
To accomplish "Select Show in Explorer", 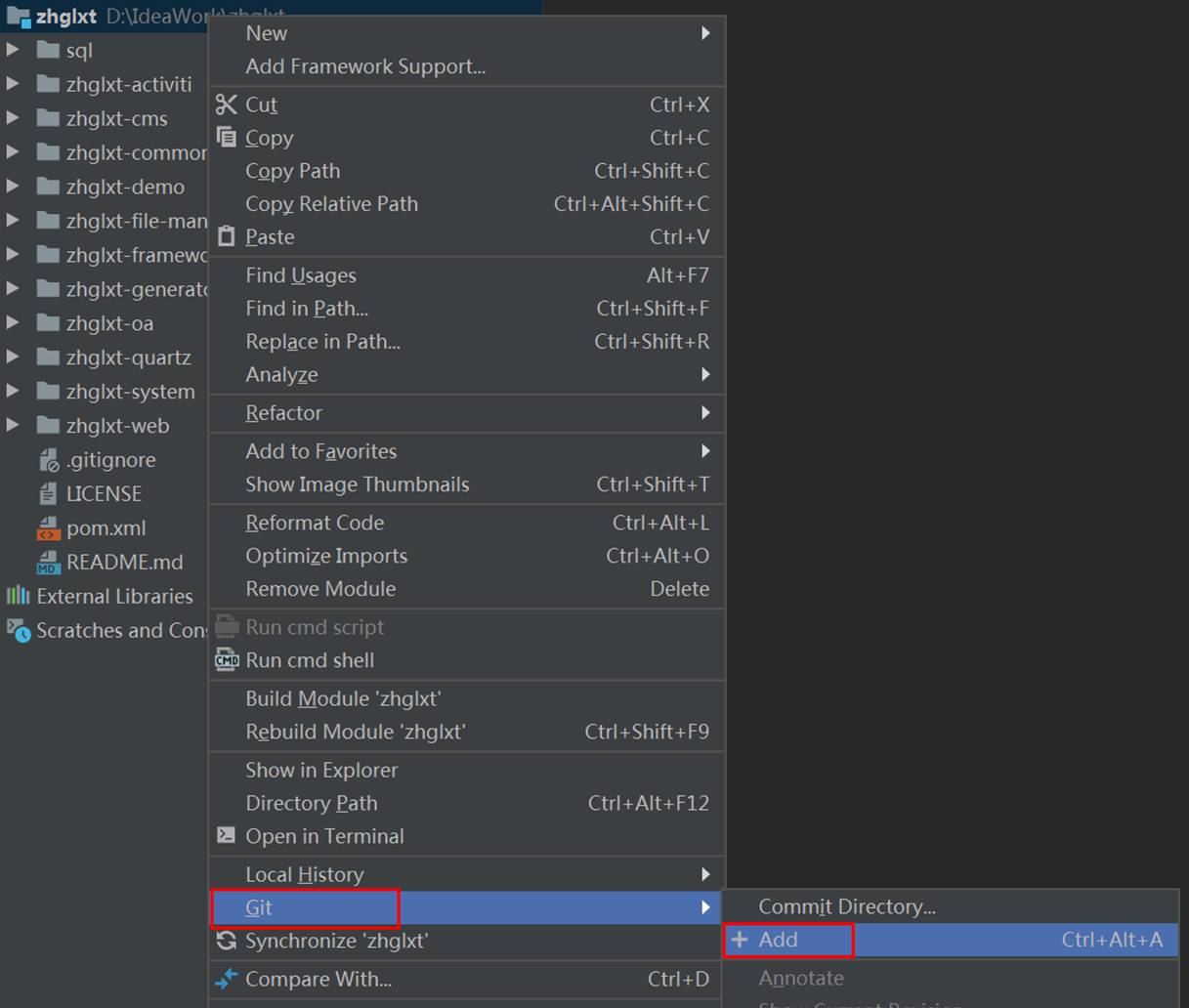I will (x=322, y=770).
